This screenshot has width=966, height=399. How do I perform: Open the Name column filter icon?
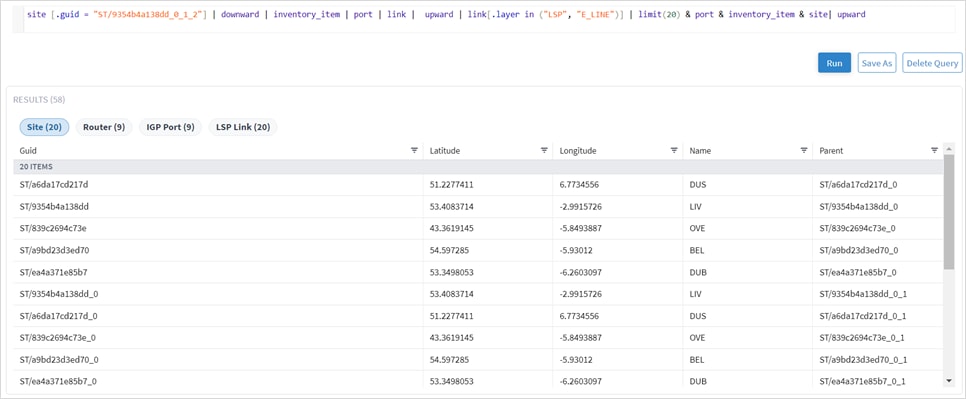point(804,150)
